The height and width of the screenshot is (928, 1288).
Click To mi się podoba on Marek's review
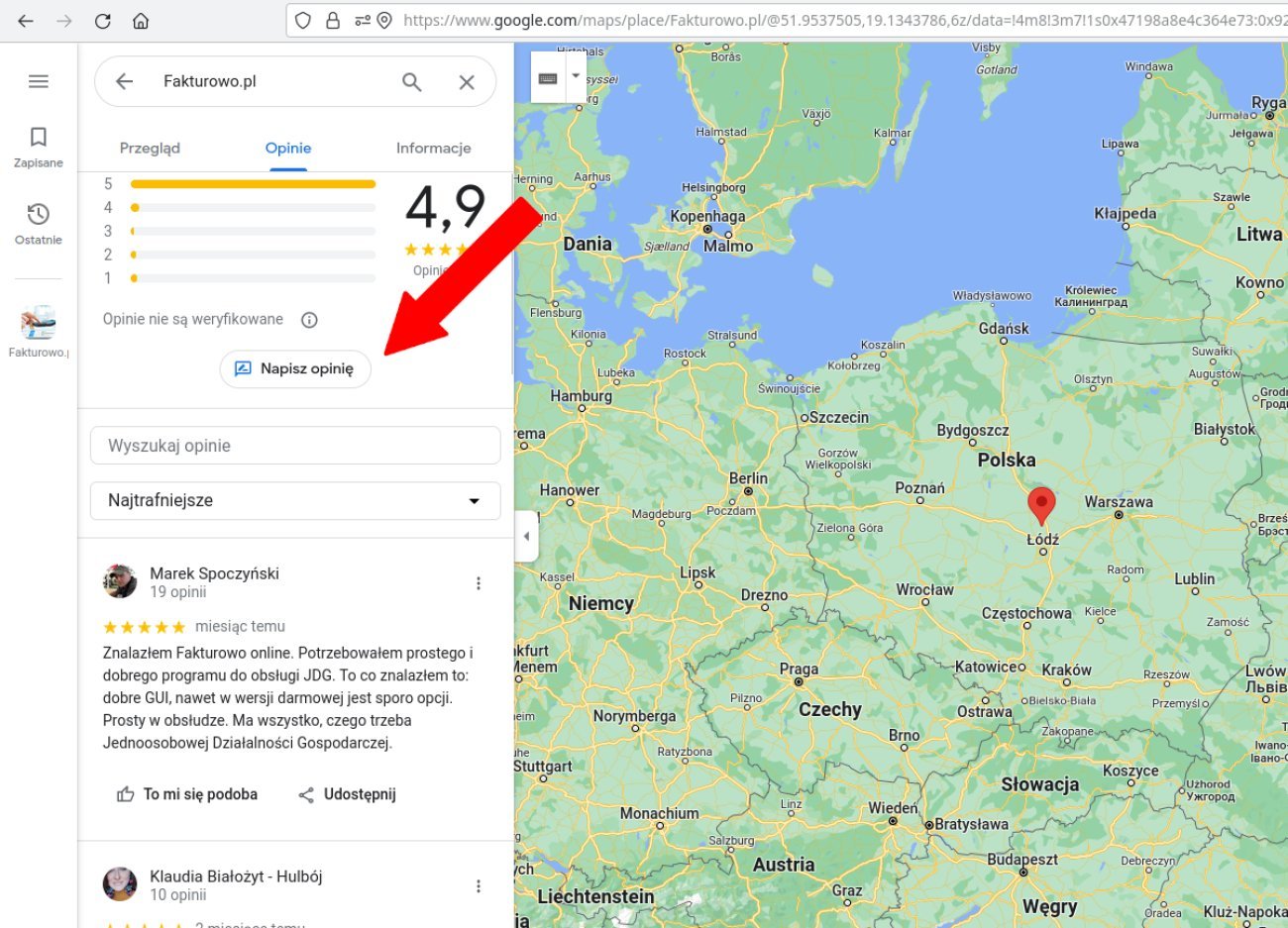(x=187, y=794)
